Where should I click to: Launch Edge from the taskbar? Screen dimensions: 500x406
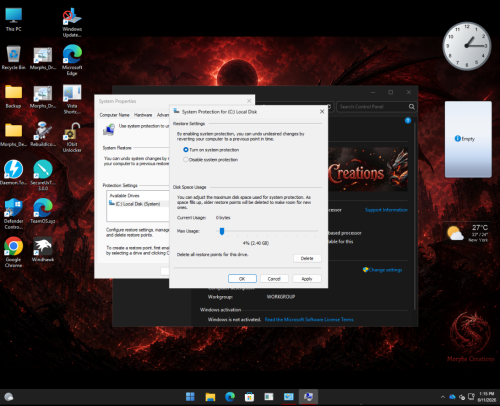230,397
